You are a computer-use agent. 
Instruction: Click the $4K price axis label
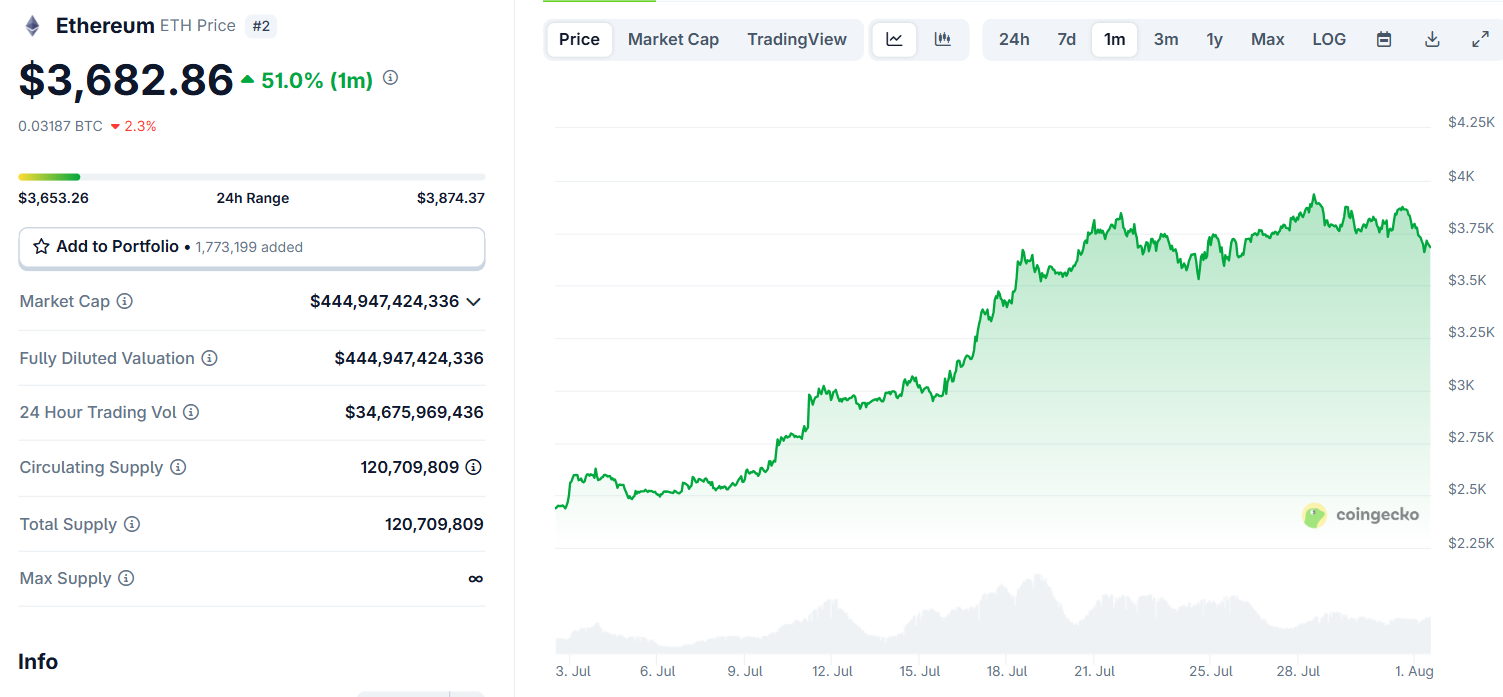tap(1461, 176)
